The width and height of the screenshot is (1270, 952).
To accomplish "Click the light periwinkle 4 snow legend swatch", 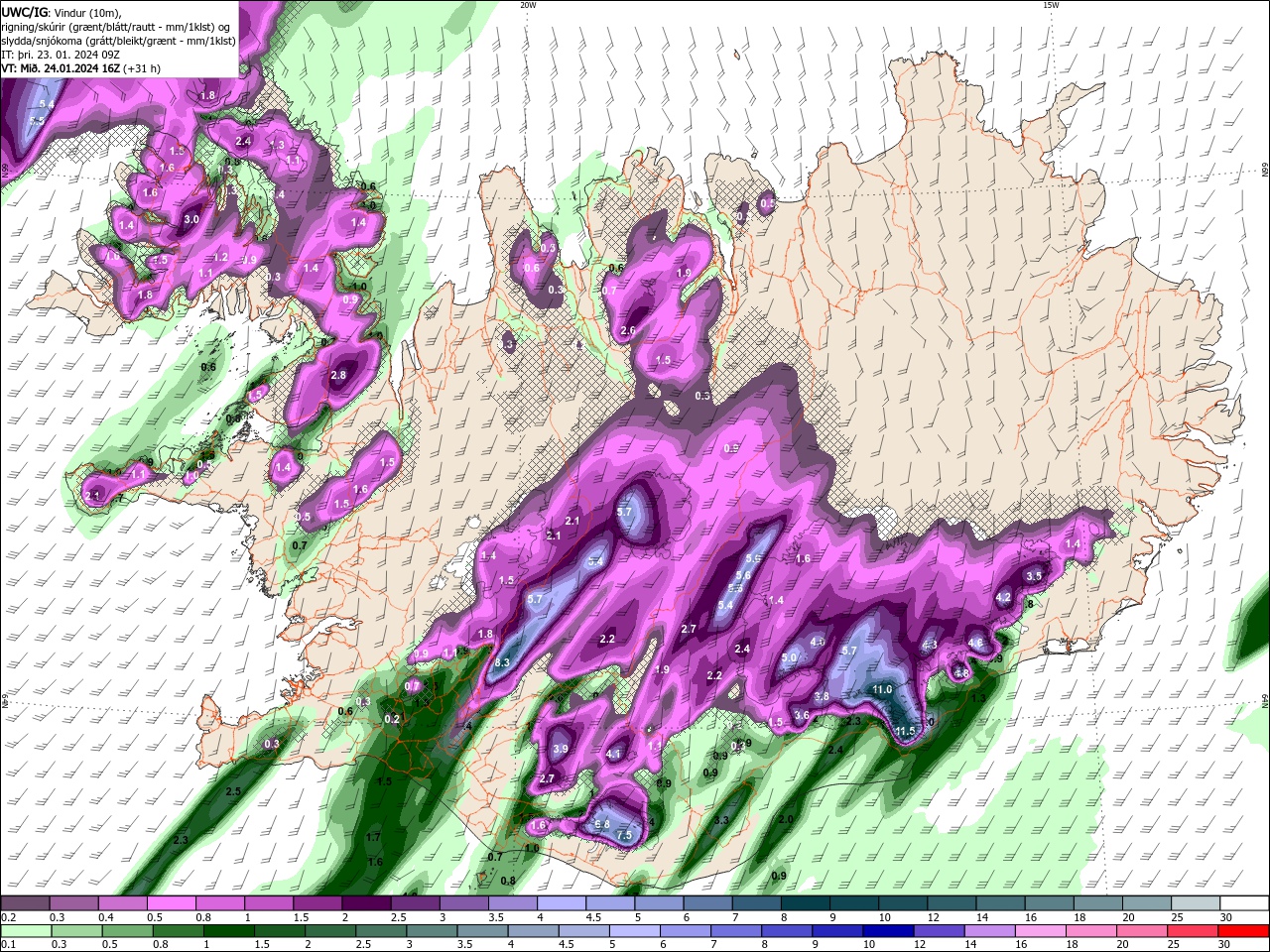I will click(562, 903).
